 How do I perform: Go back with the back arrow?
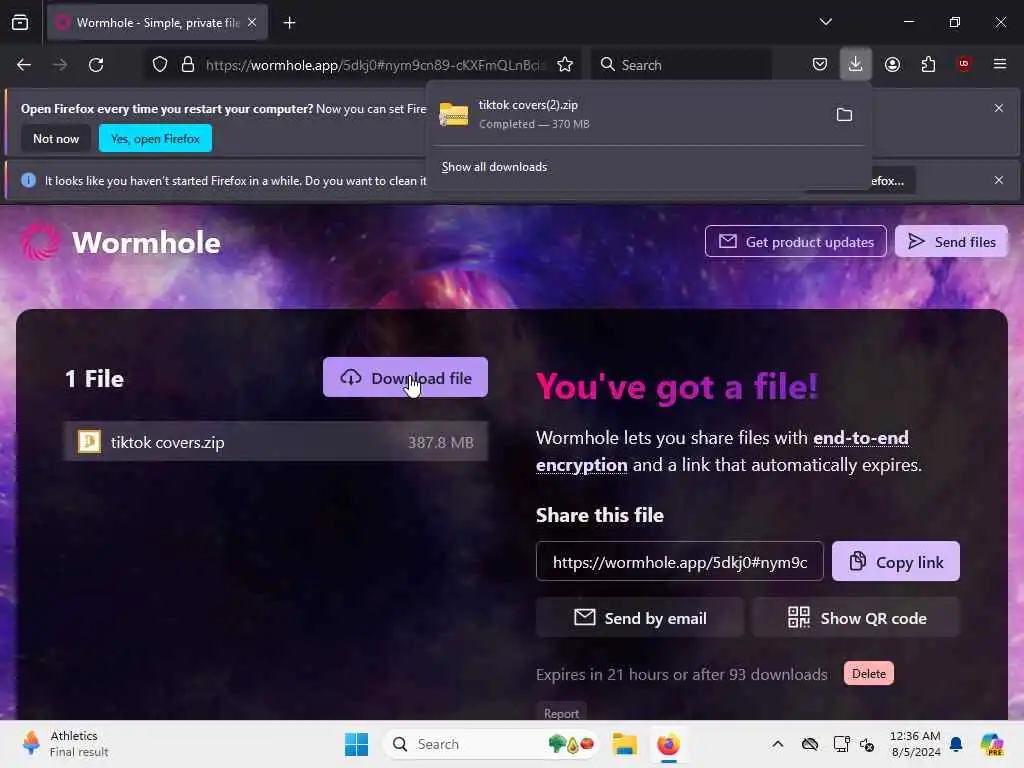click(x=24, y=65)
